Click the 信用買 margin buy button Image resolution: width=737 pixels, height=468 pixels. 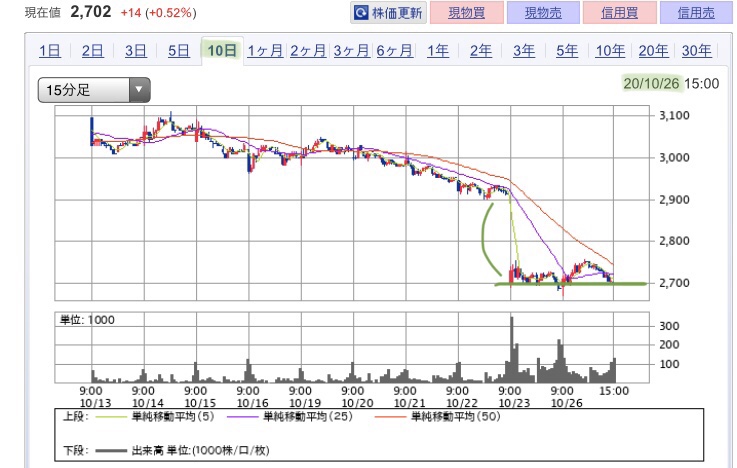pyautogui.click(x=619, y=13)
